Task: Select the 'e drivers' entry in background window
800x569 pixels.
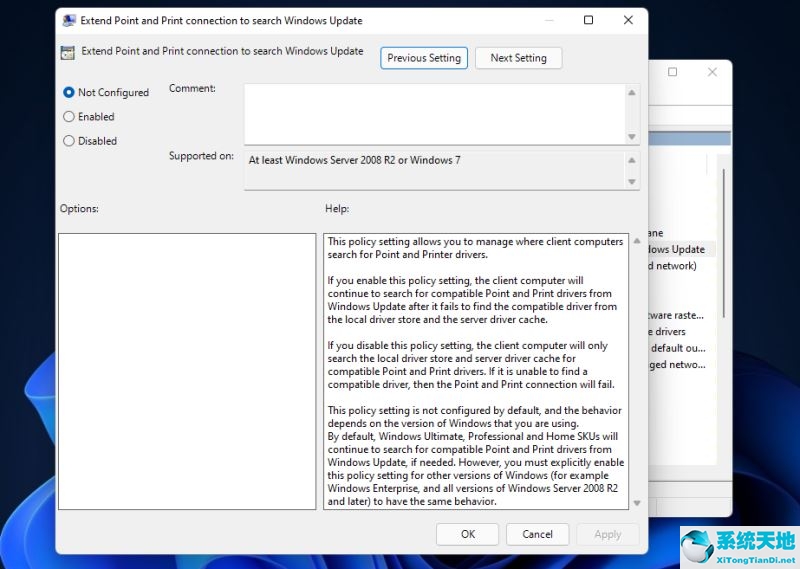Action: pyautogui.click(x=667, y=332)
